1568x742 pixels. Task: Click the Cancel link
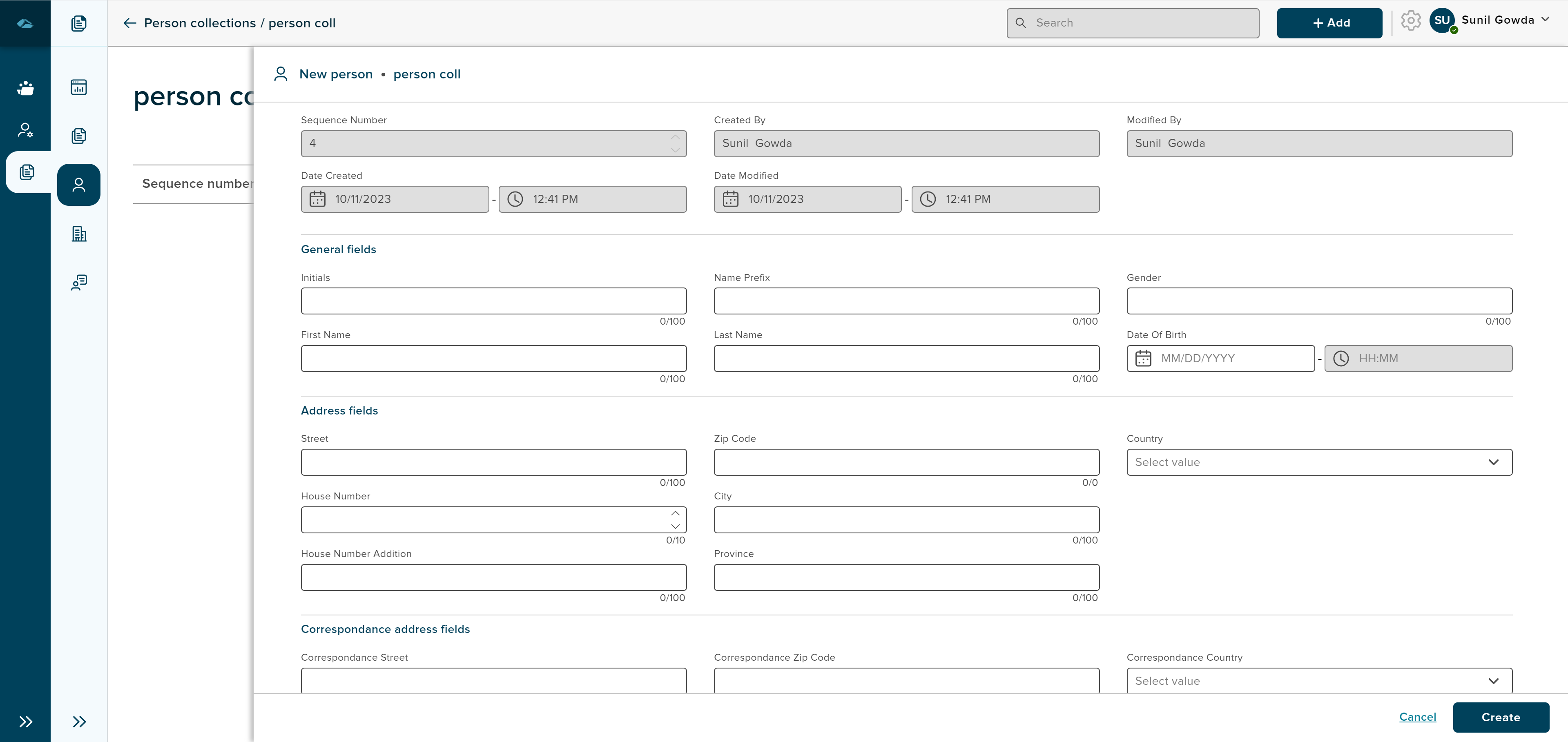[1417, 717]
